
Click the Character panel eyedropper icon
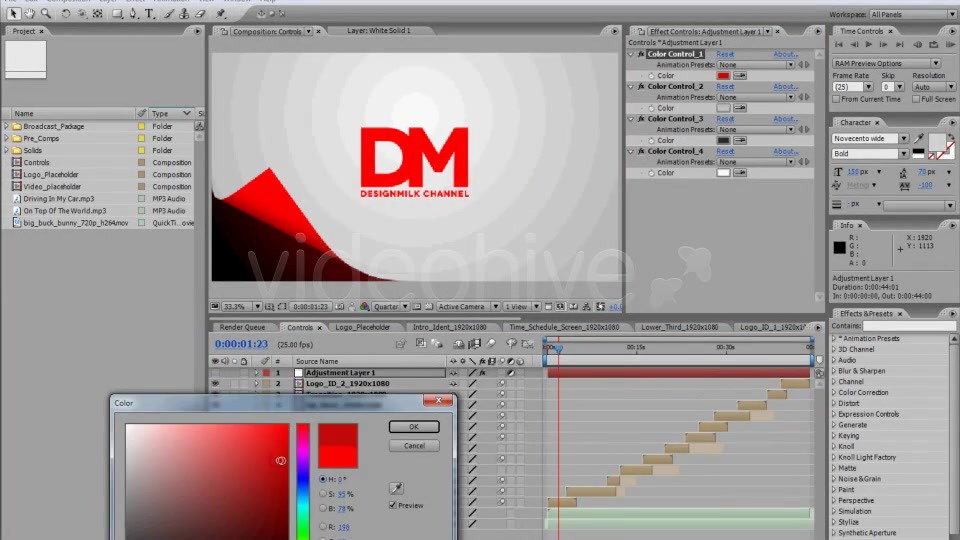tap(919, 139)
